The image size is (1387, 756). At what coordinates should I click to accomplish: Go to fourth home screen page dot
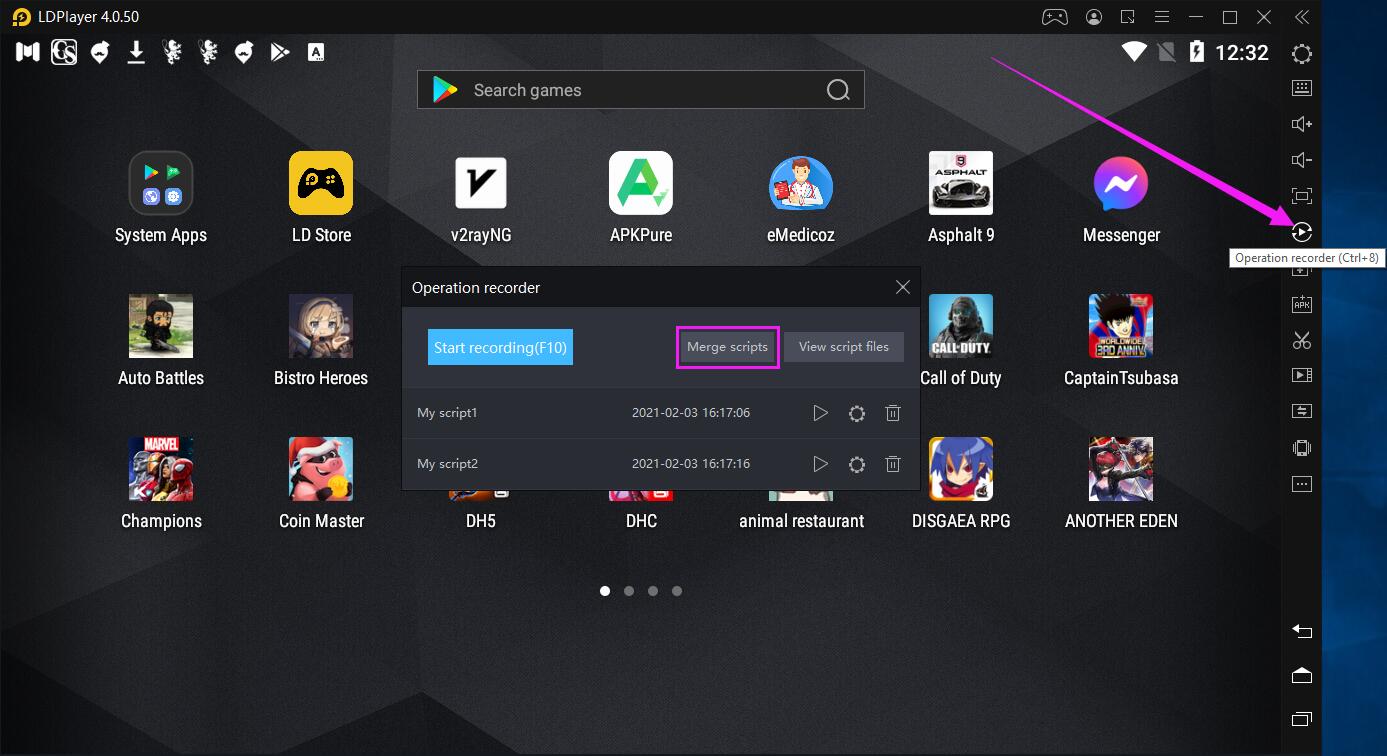677,591
